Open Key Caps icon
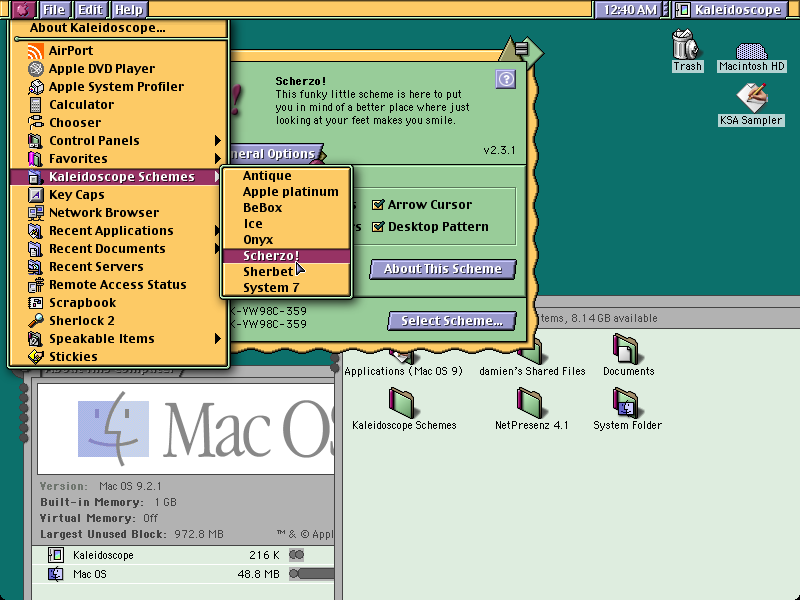The width and height of the screenshot is (800, 600). [x=35, y=194]
